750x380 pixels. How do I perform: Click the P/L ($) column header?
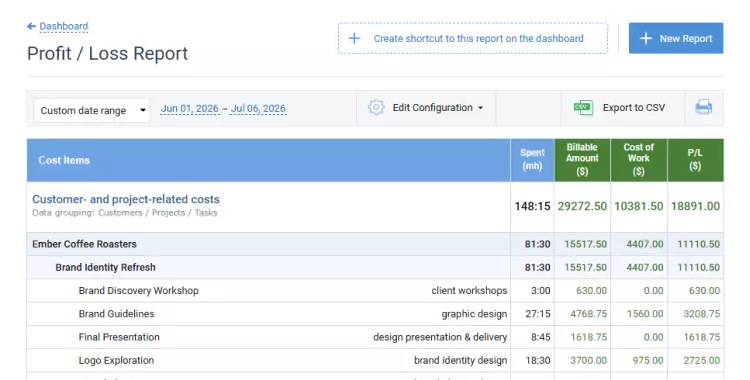point(695,160)
